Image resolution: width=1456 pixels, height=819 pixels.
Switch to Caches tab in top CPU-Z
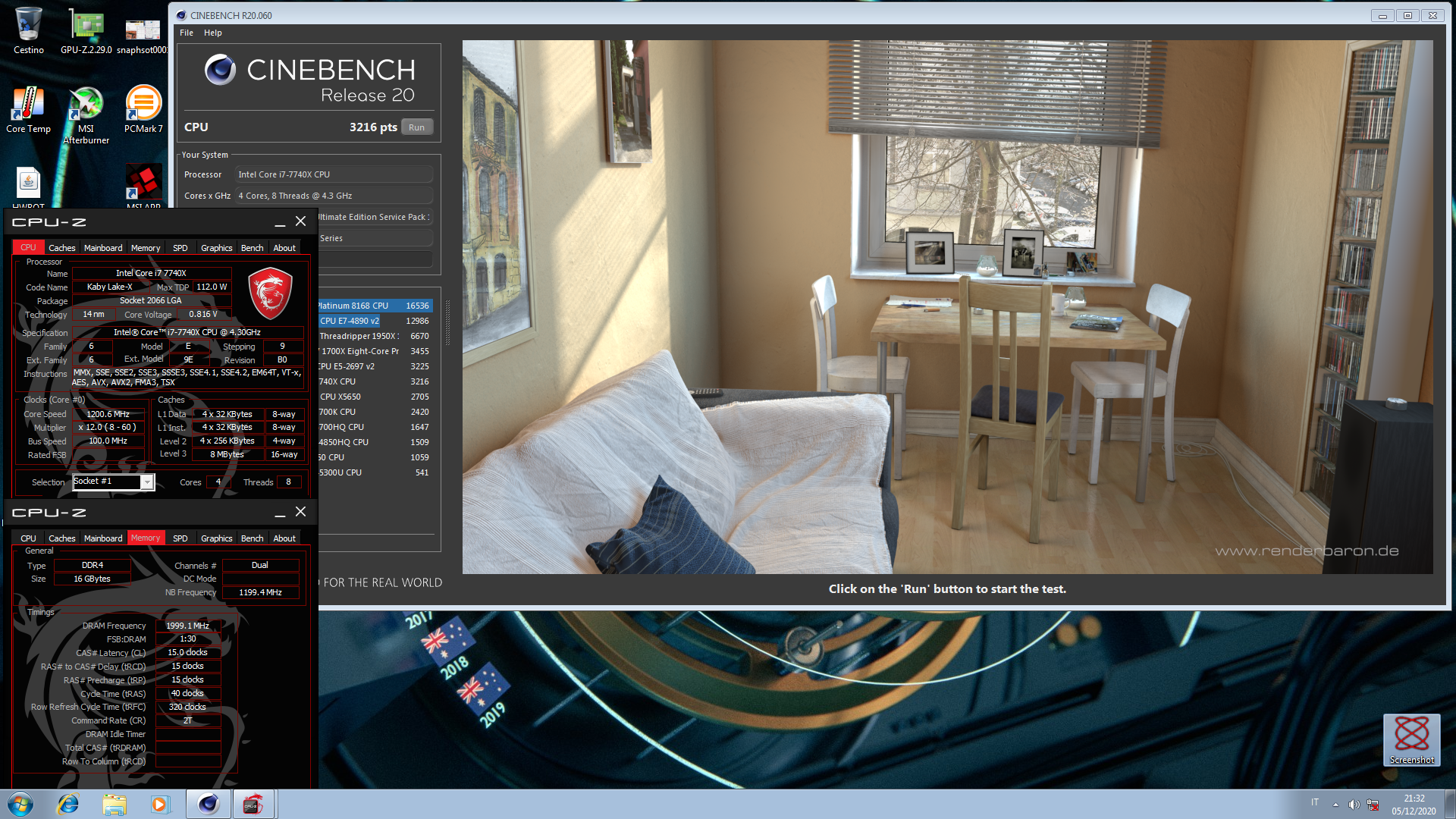pyautogui.click(x=62, y=248)
